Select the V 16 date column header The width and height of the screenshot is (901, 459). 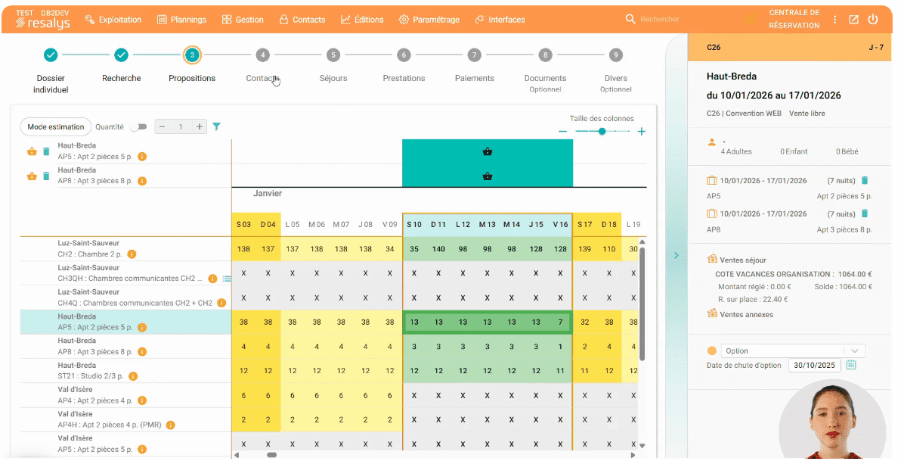(560, 225)
